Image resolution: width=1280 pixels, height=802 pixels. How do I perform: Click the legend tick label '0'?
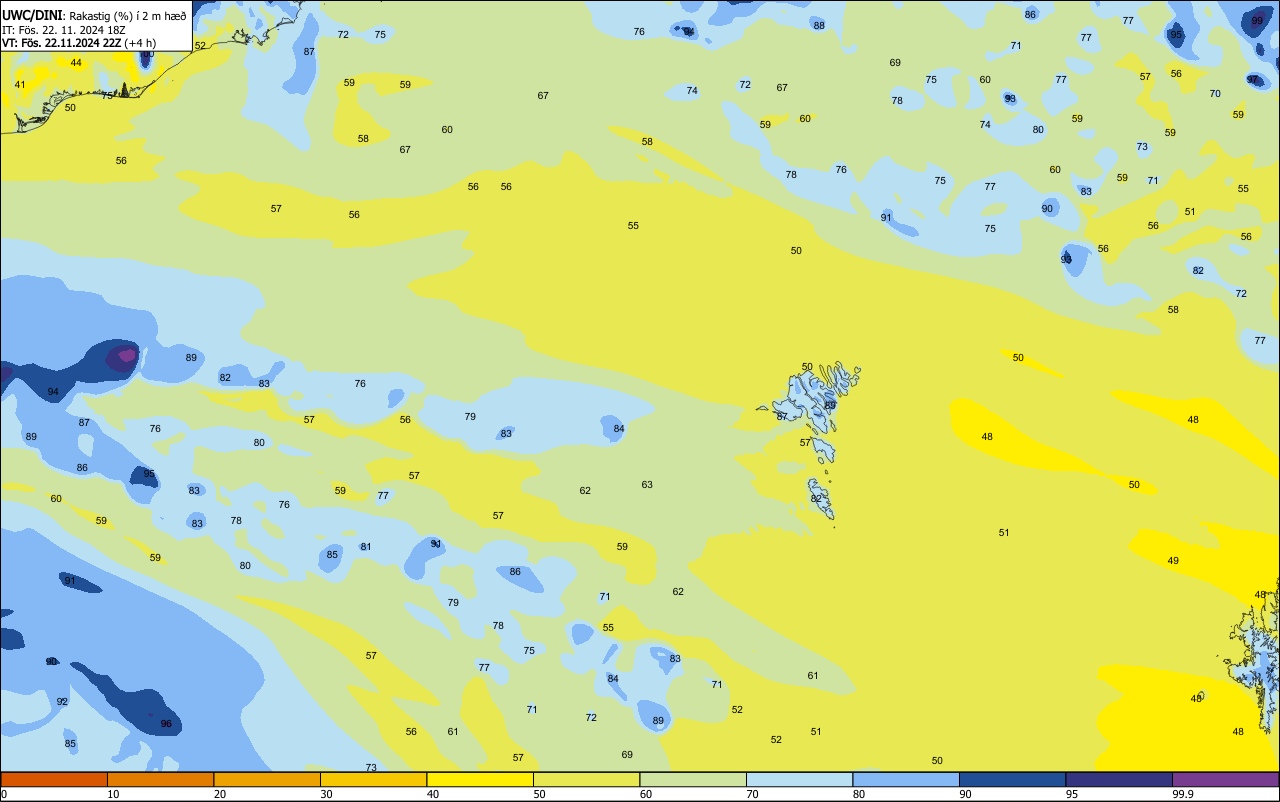(4, 794)
